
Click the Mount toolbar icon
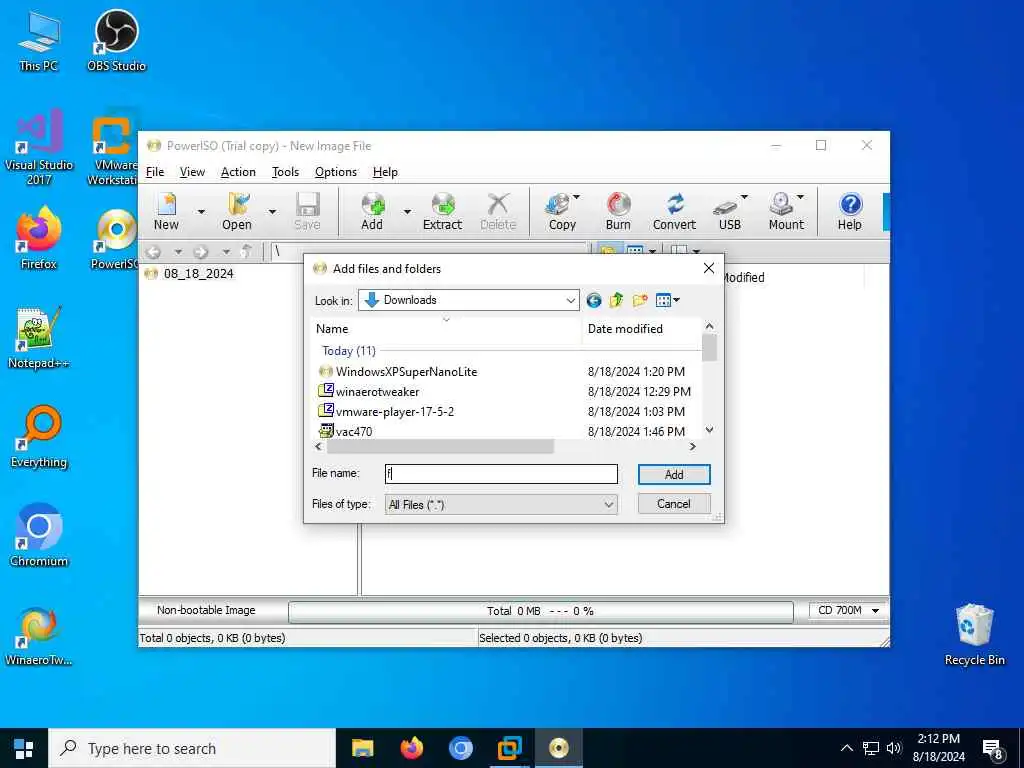pyautogui.click(x=786, y=211)
